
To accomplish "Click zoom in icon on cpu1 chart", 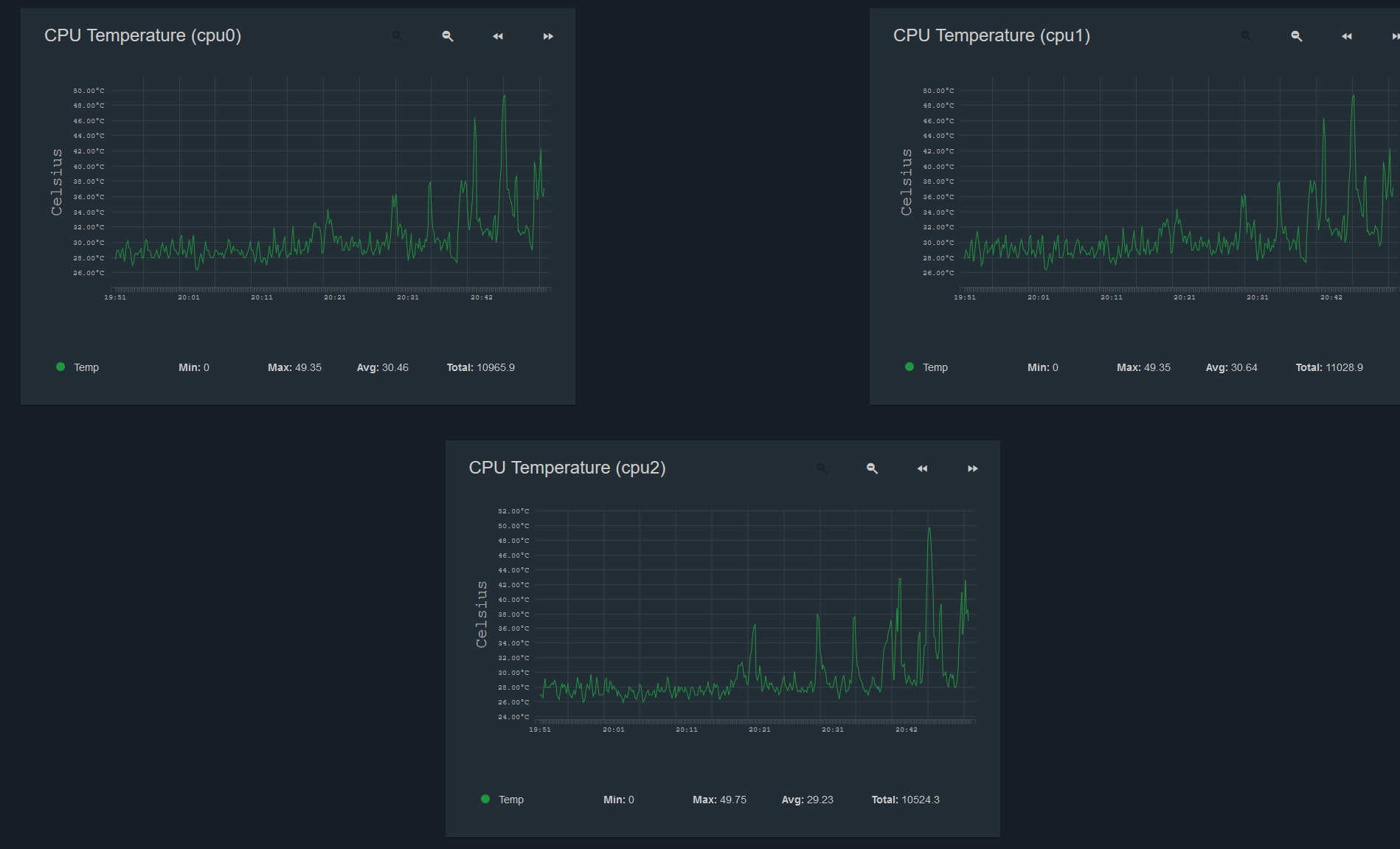I will pyautogui.click(x=1247, y=36).
